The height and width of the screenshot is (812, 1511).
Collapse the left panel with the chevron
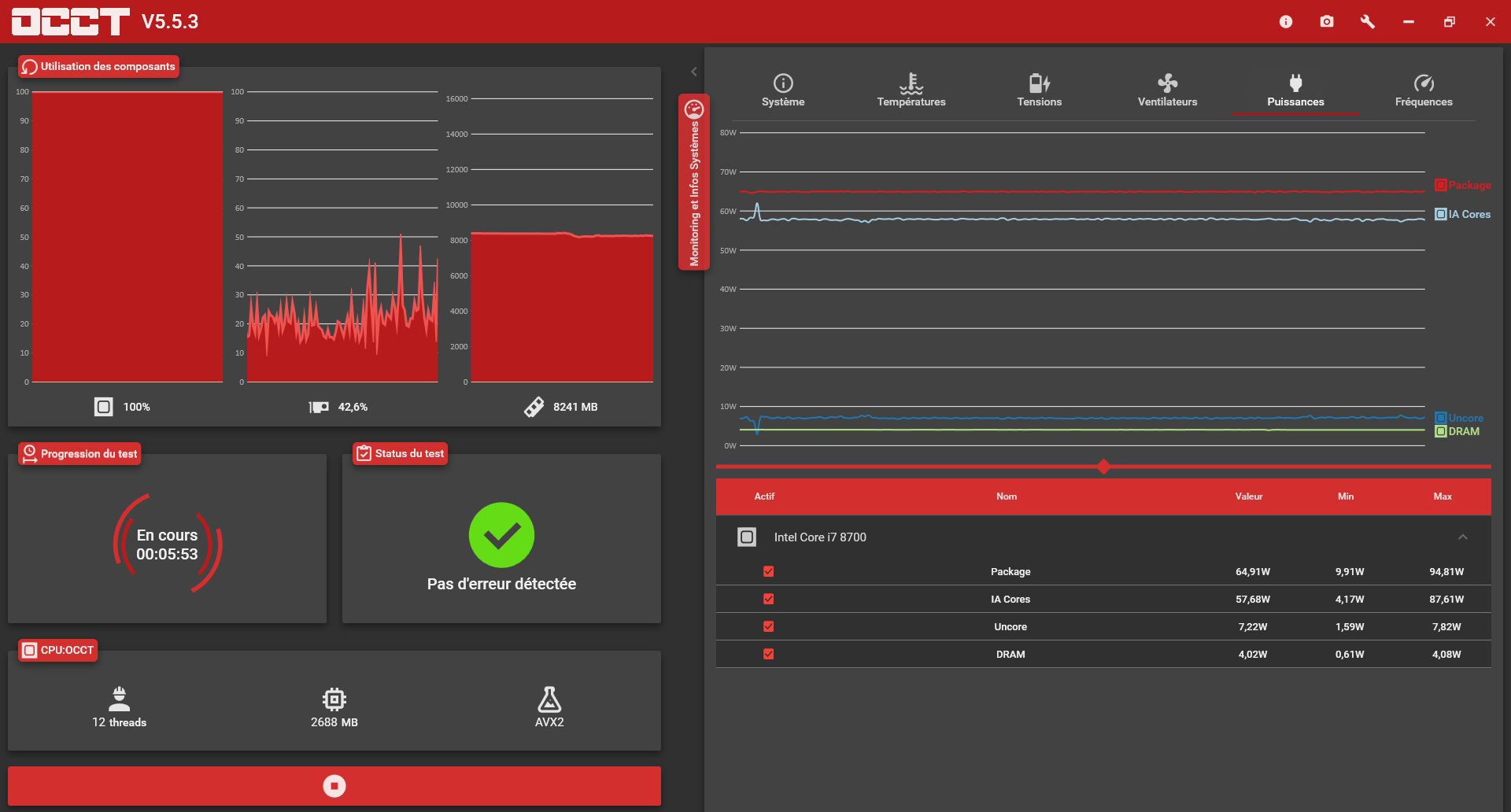click(693, 72)
